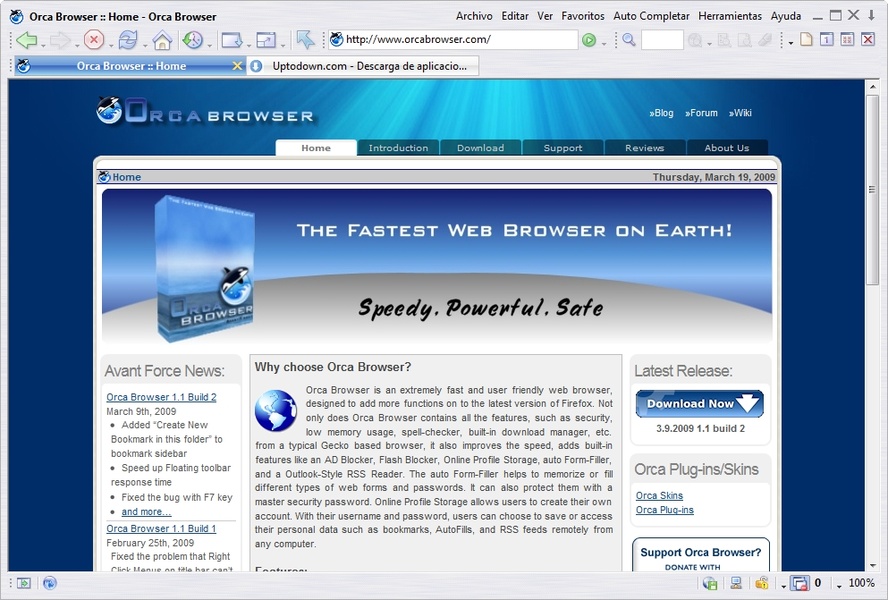Open a new blank tab page icon
This screenshot has height=600, width=888.
806,39
